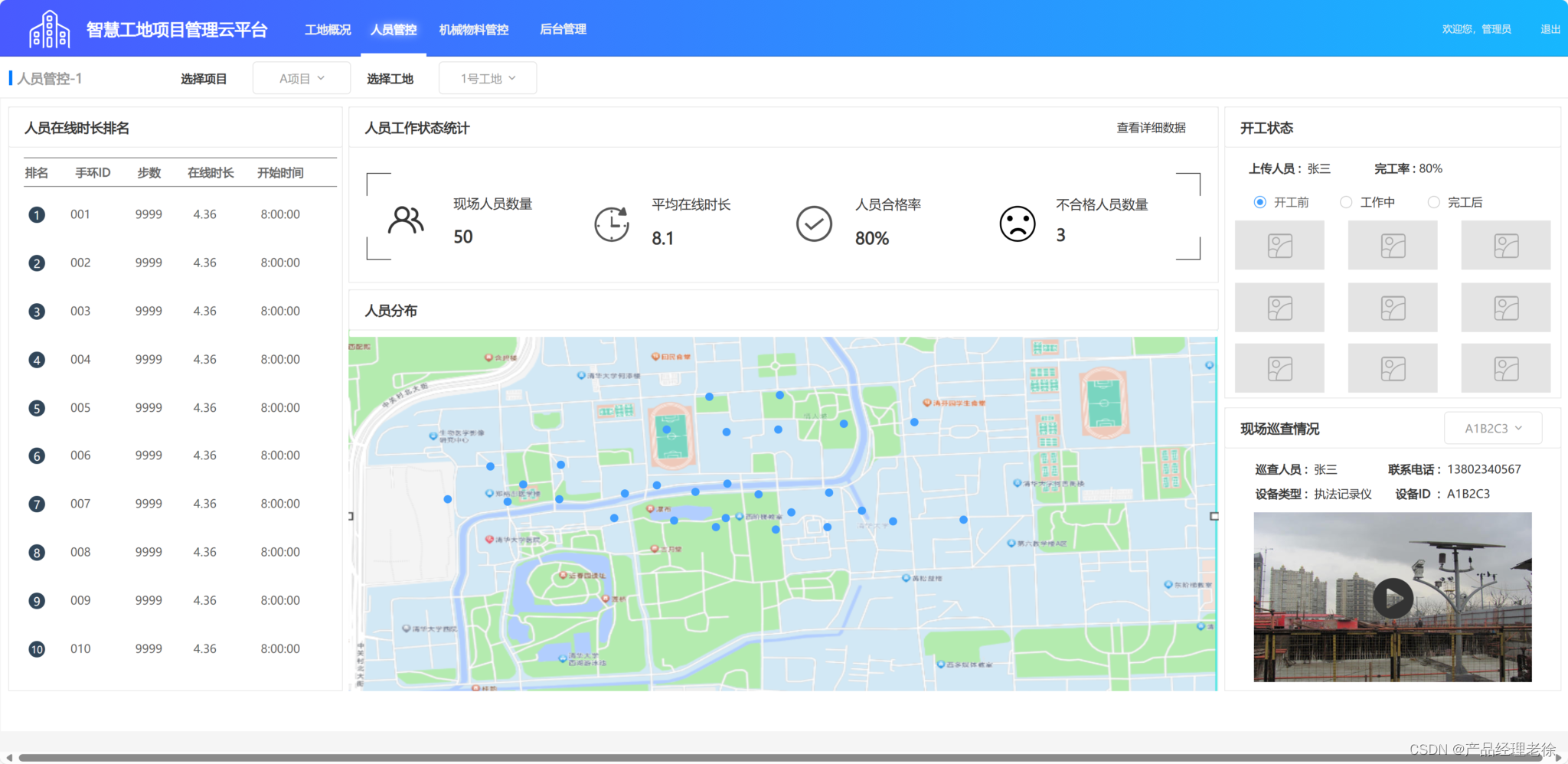Click rank badge 9 in ranking table
This screenshot has width=1568, height=764.
(37, 601)
